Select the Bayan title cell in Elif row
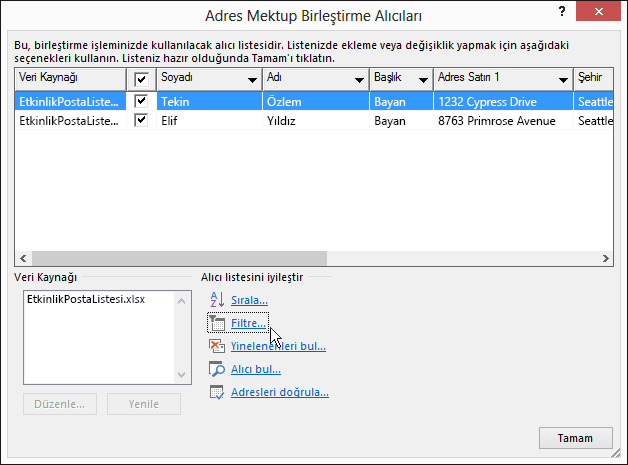628x465 pixels. tap(401, 121)
